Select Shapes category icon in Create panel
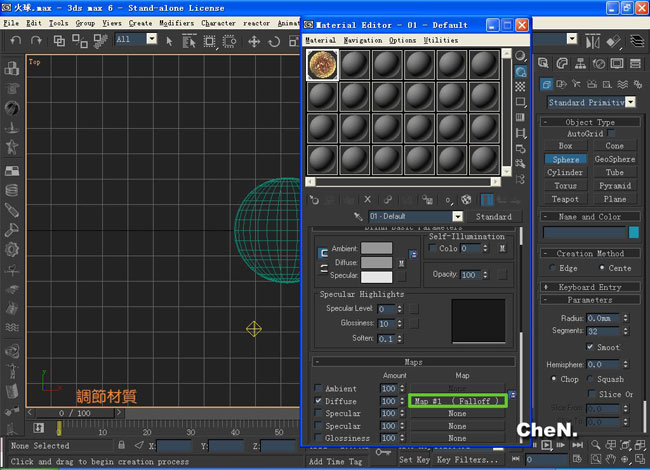Viewport: 650px width, 470px height. point(561,85)
